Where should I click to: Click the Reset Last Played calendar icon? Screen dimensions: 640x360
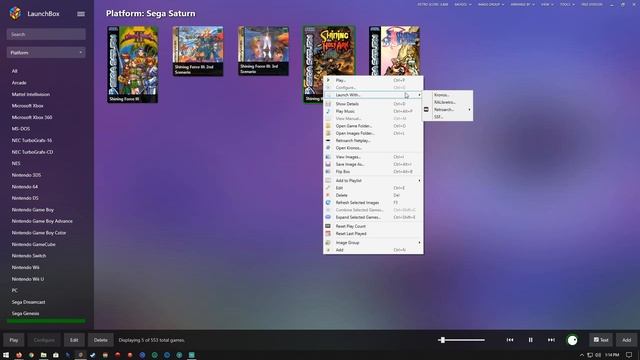[x=328, y=233]
